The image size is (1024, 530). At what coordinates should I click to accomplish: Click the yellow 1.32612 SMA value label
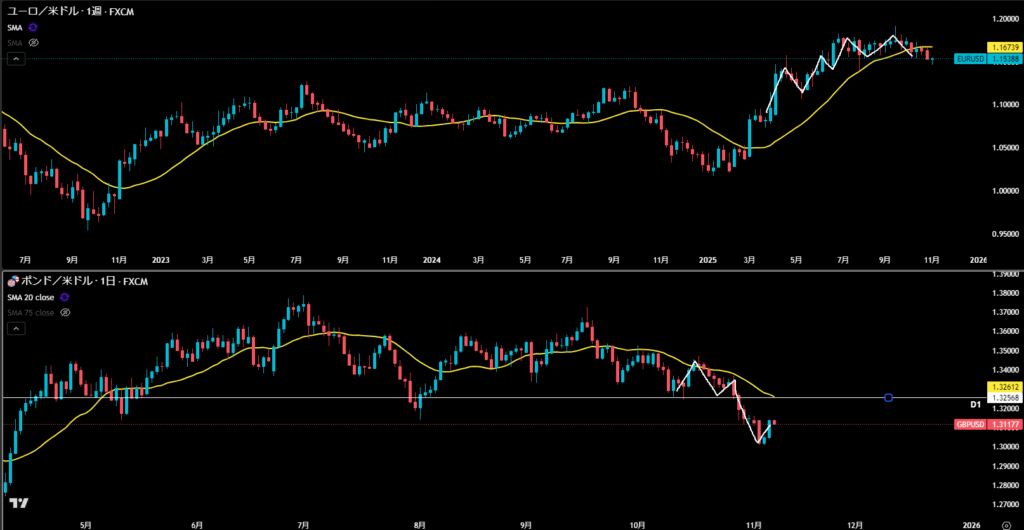click(x=1004, y=386)
